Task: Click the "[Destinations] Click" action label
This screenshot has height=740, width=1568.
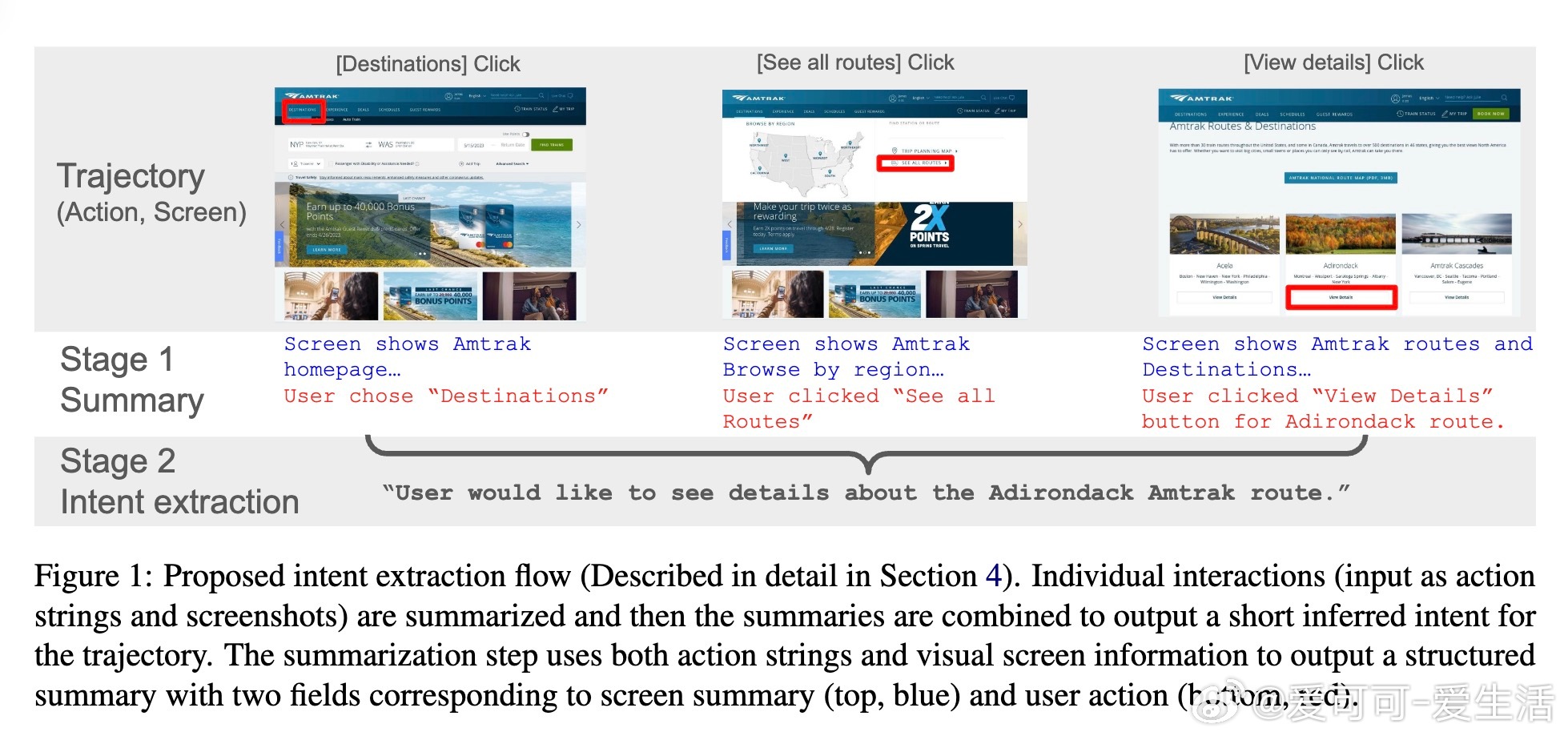Action: pyautogui.click(x=428, y=64)
